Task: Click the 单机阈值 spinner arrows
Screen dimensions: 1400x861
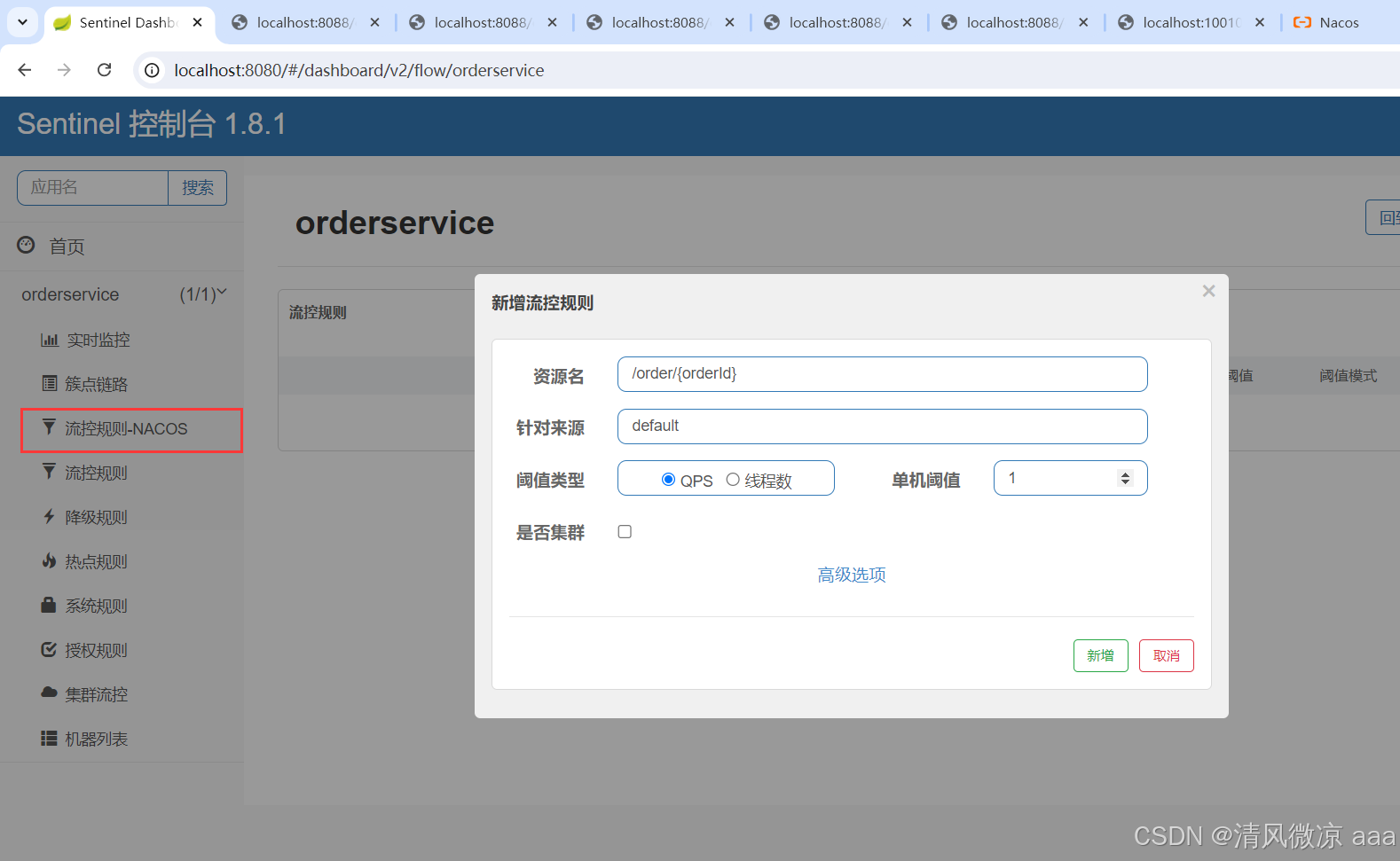Action: pyautogui.click(x=1125, y=478)
